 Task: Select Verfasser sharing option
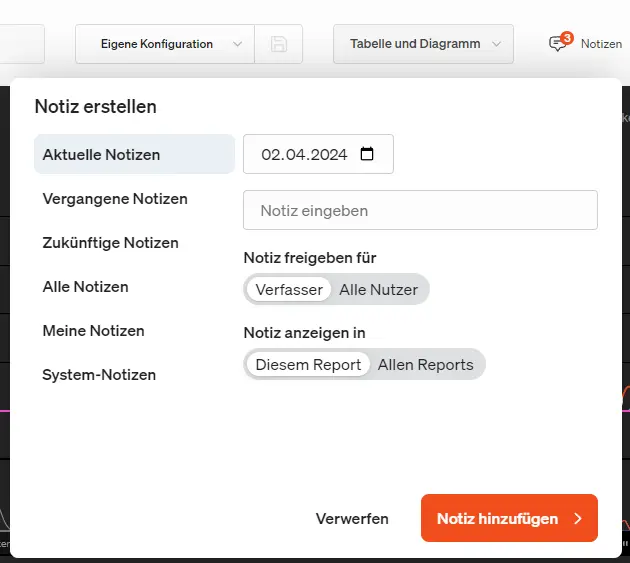click(x=289, y=289)
